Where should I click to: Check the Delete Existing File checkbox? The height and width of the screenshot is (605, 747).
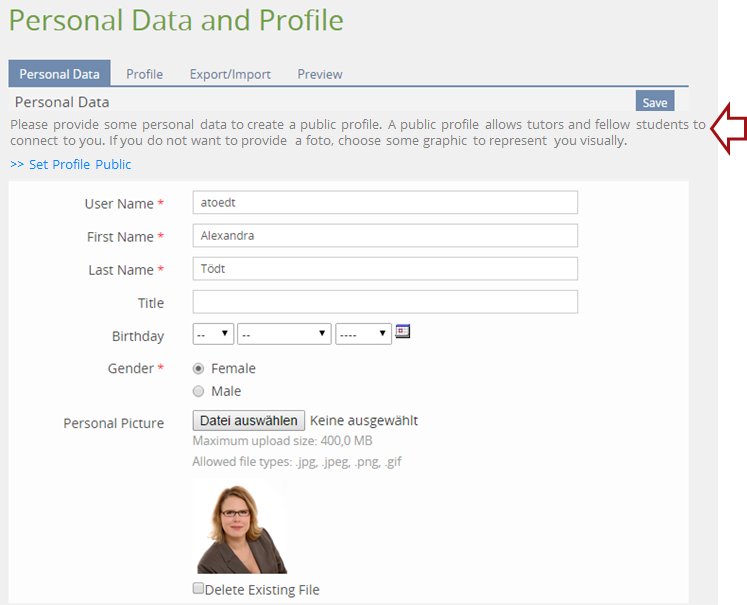click(x=198, y=589)
